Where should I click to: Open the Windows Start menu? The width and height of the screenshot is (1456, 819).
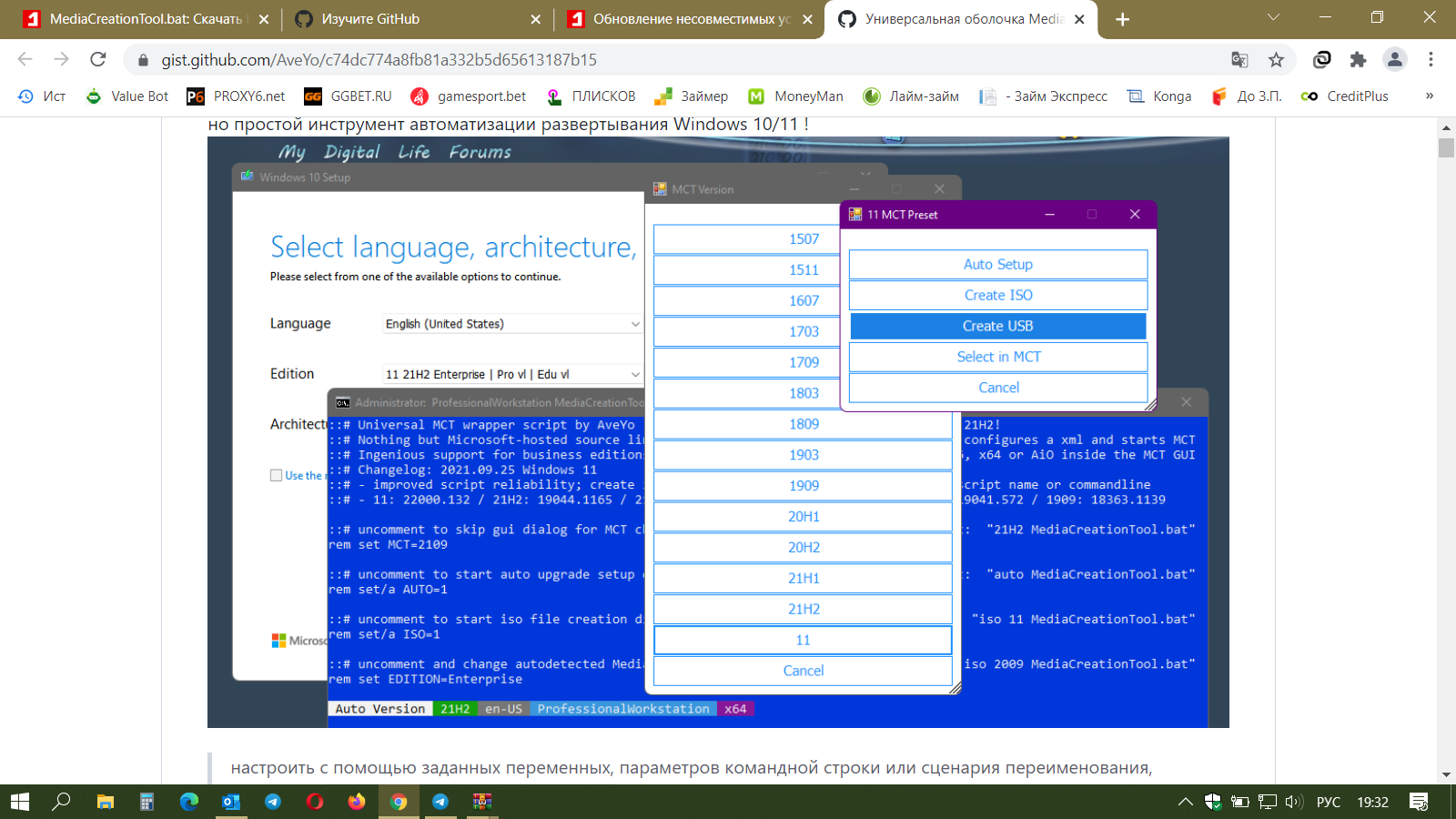[20, 802]
